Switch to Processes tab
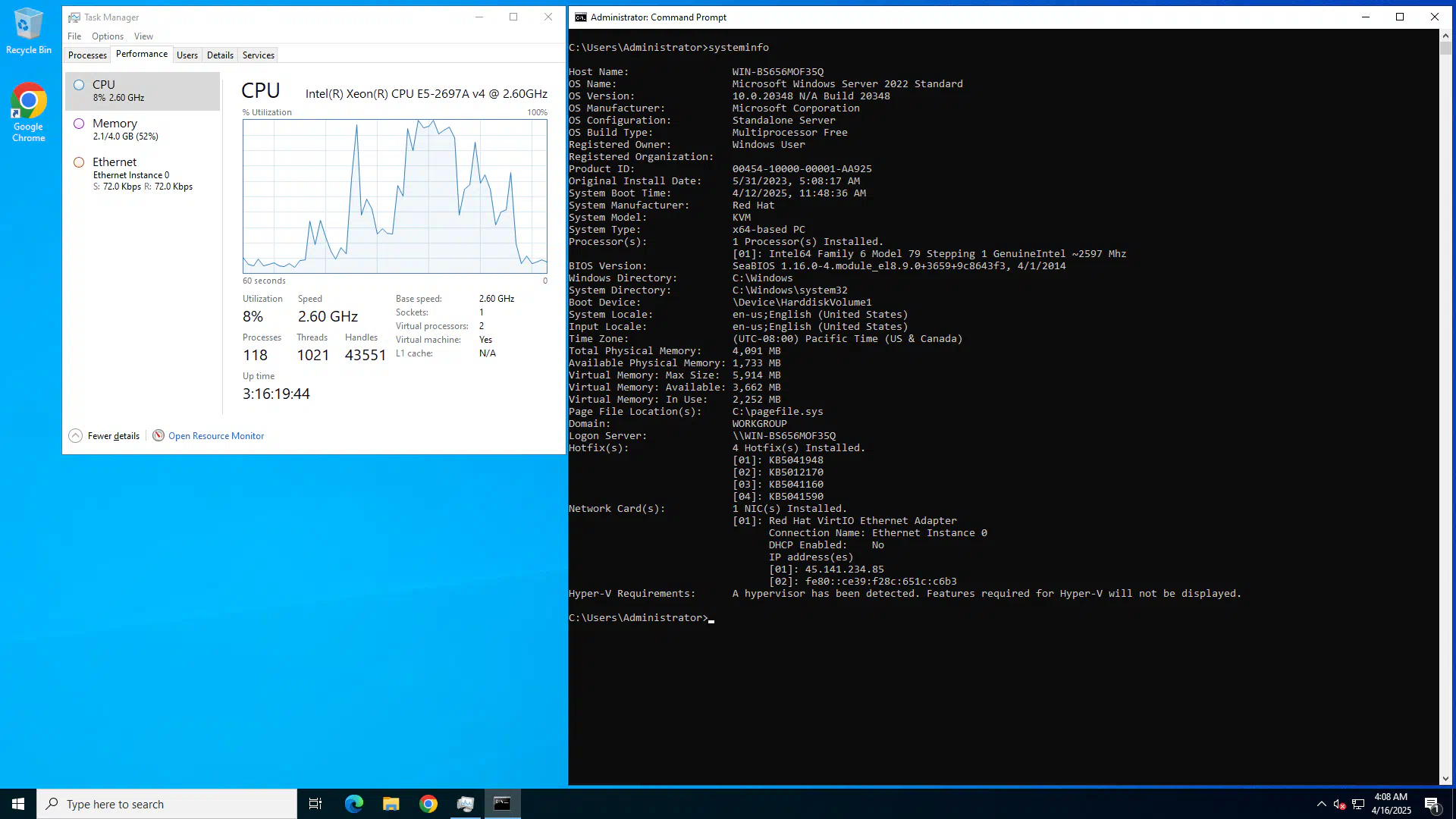 [87, 55]
